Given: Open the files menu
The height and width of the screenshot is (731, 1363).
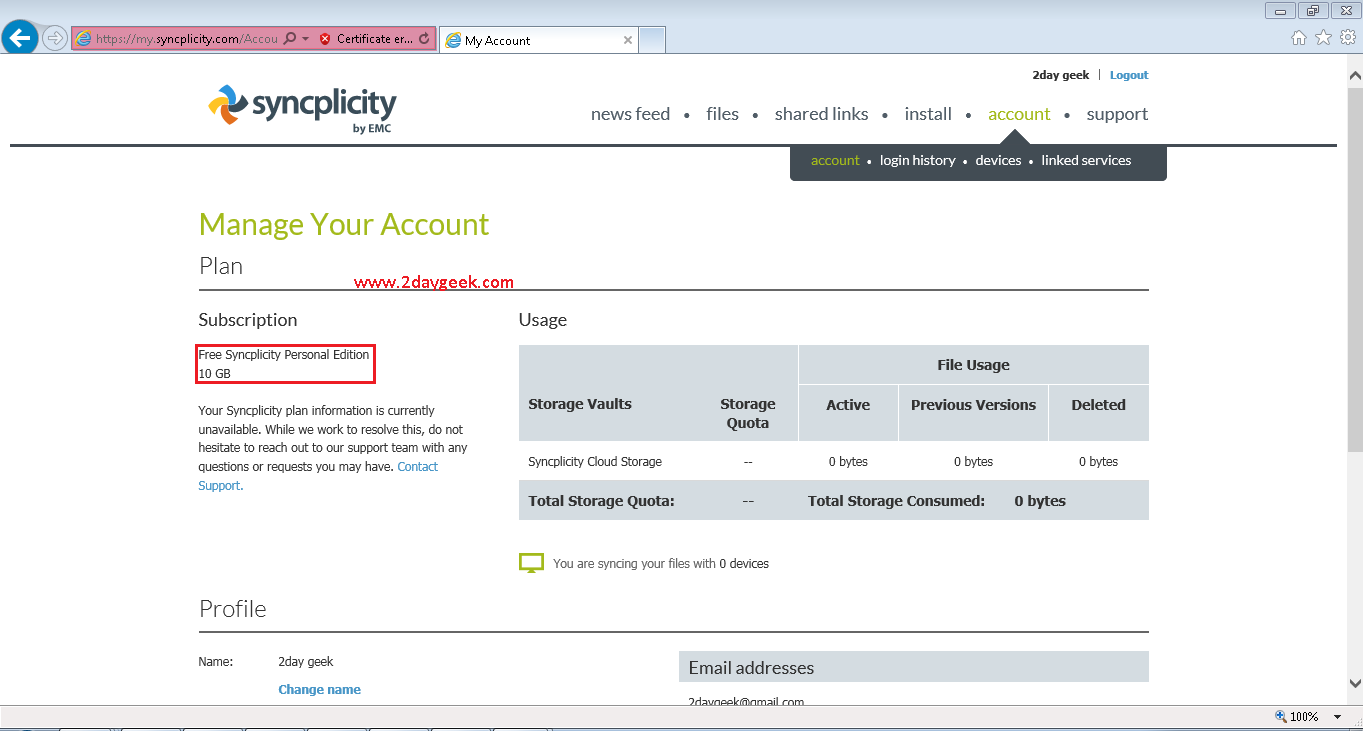Looking at the screenshot, I should (x=722, y=114).
